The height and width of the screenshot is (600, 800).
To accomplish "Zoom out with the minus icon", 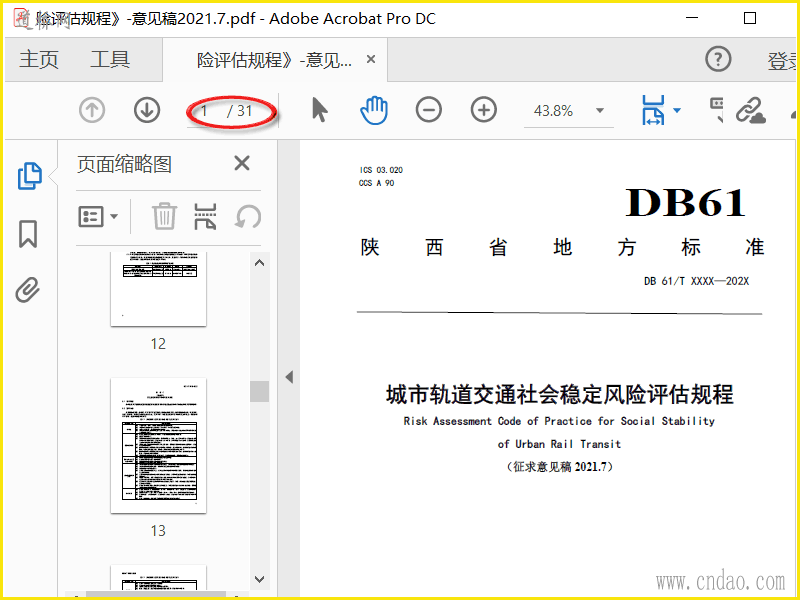I will click(x=429, y=110).
